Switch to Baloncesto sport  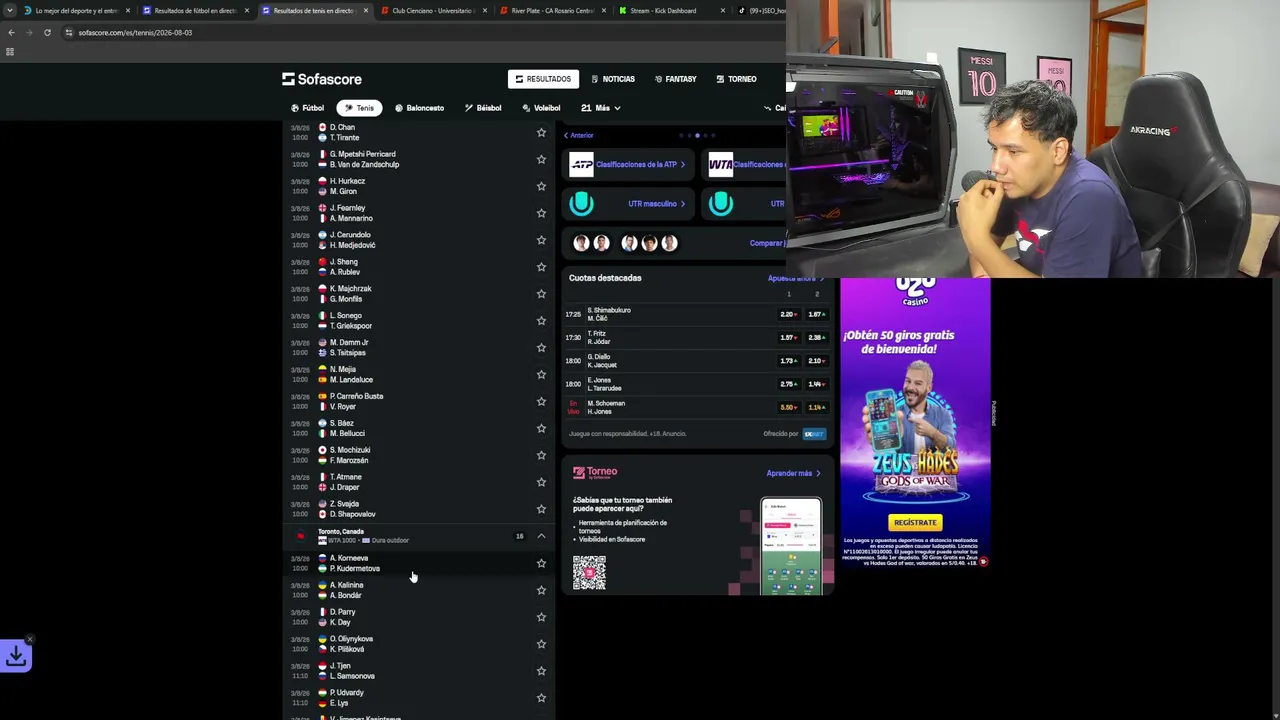(420, 108)
